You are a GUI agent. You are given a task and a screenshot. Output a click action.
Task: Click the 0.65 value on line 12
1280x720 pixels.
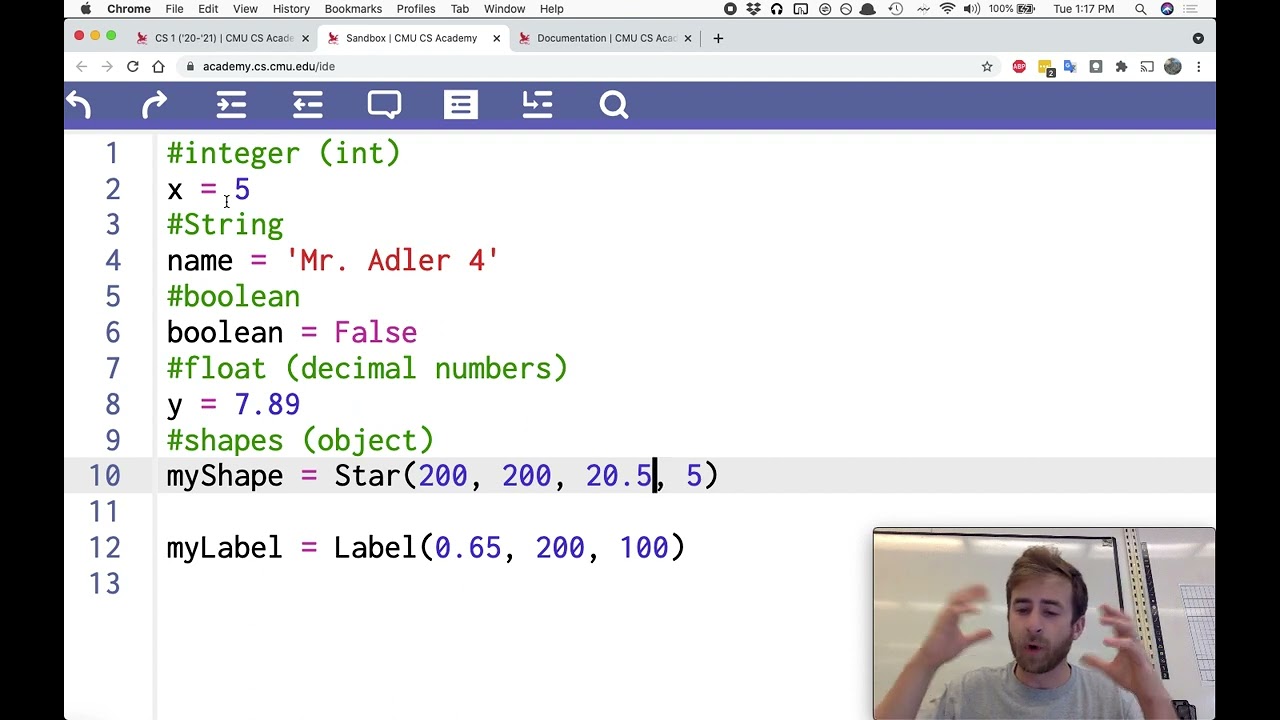[467, 548]
